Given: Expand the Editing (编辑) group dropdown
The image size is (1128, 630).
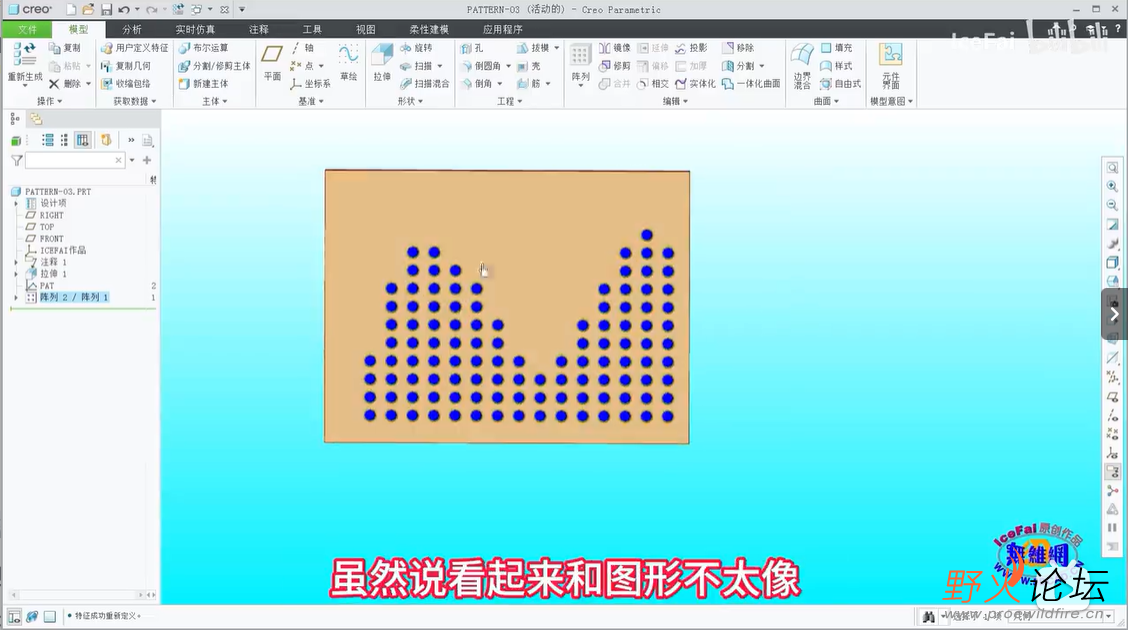Looking at the screenshot, I should [x=675, y=101].
